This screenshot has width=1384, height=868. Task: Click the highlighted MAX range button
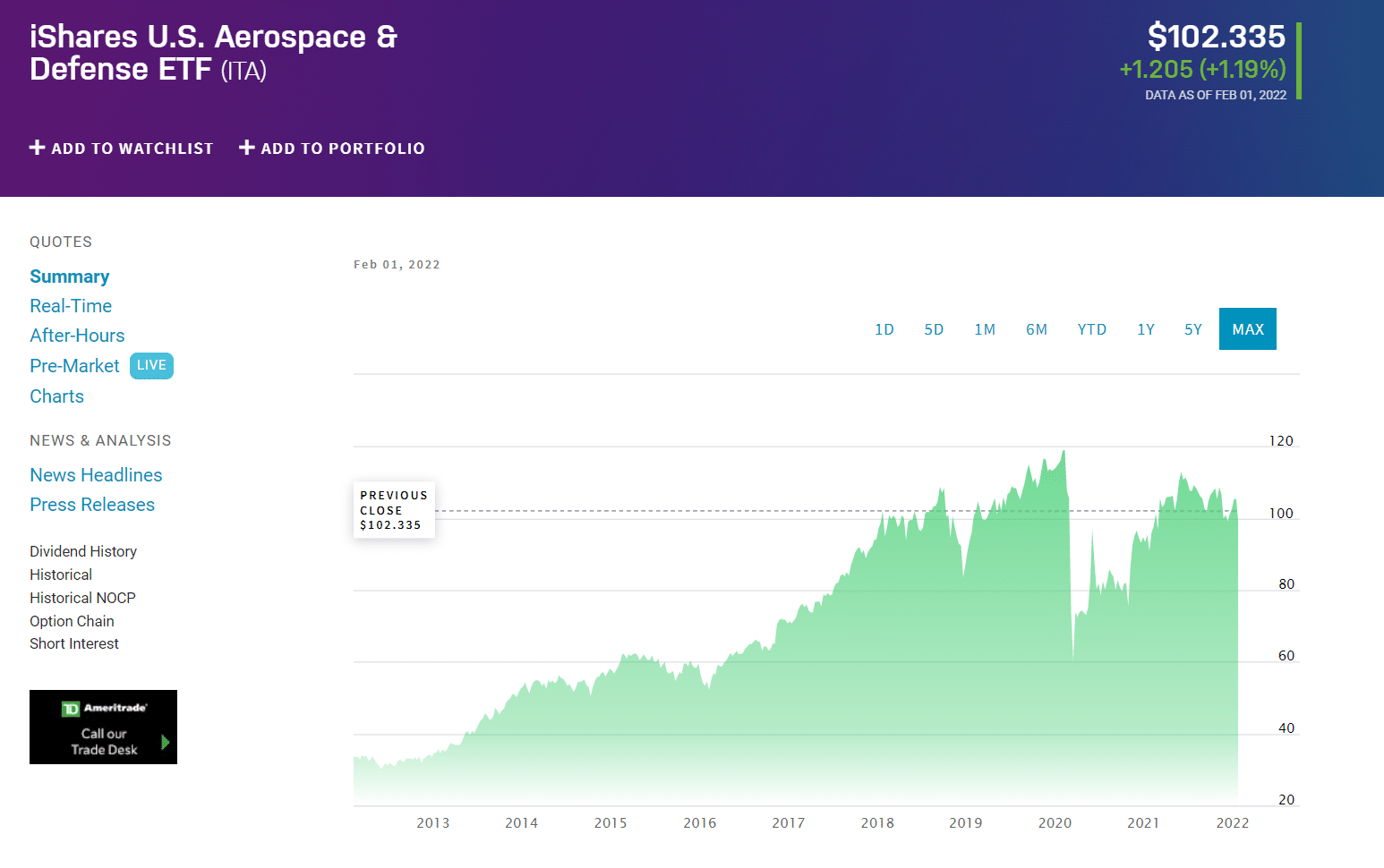1247,328
